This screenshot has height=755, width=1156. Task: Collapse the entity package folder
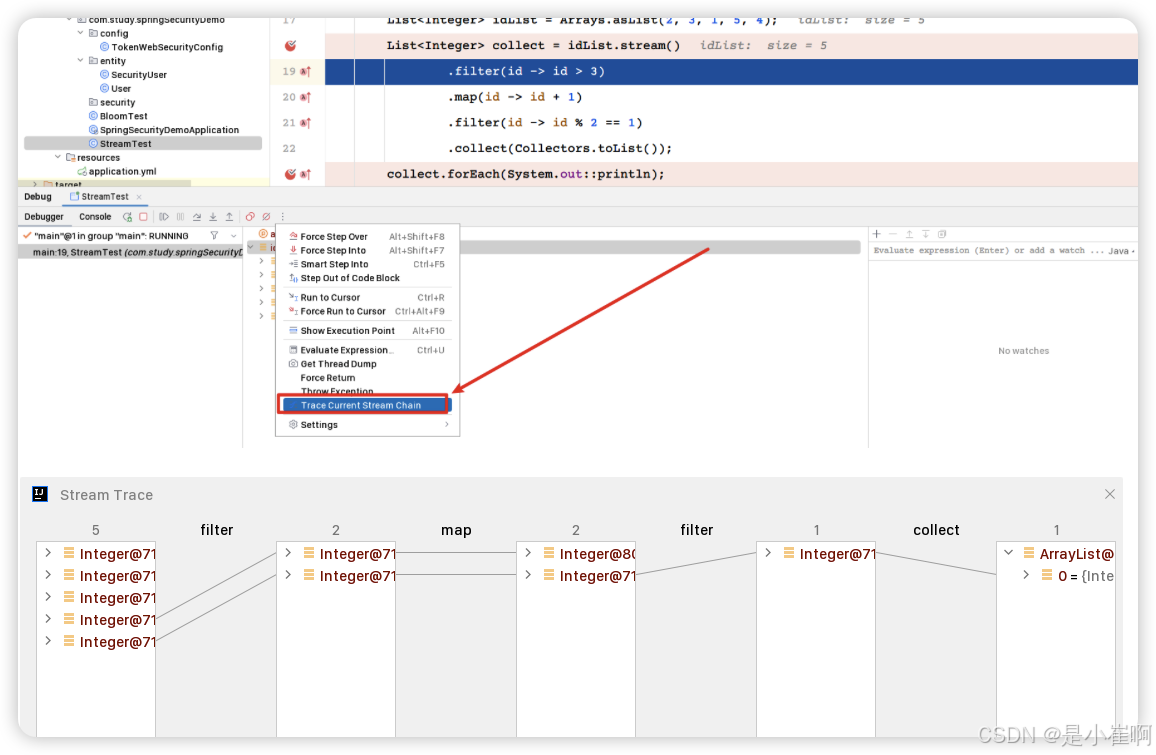(80, 60)
